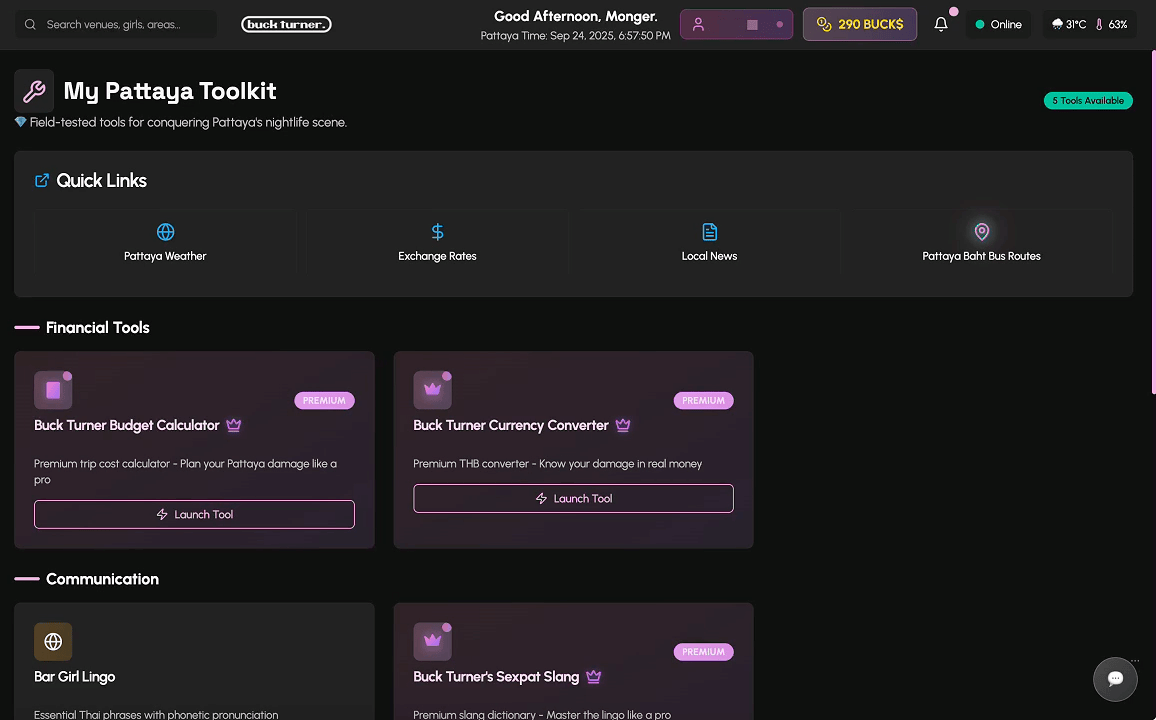Launch the Budget Calculator tool

(194, 514)
